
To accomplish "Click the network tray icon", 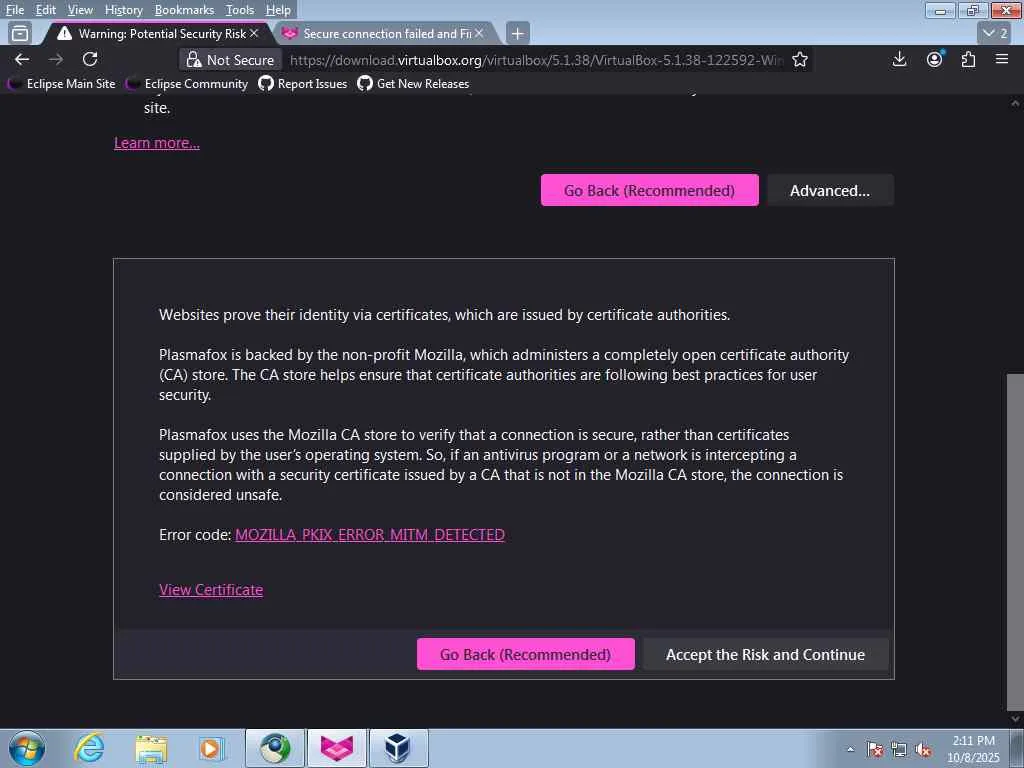I will [x=899, y=749].
